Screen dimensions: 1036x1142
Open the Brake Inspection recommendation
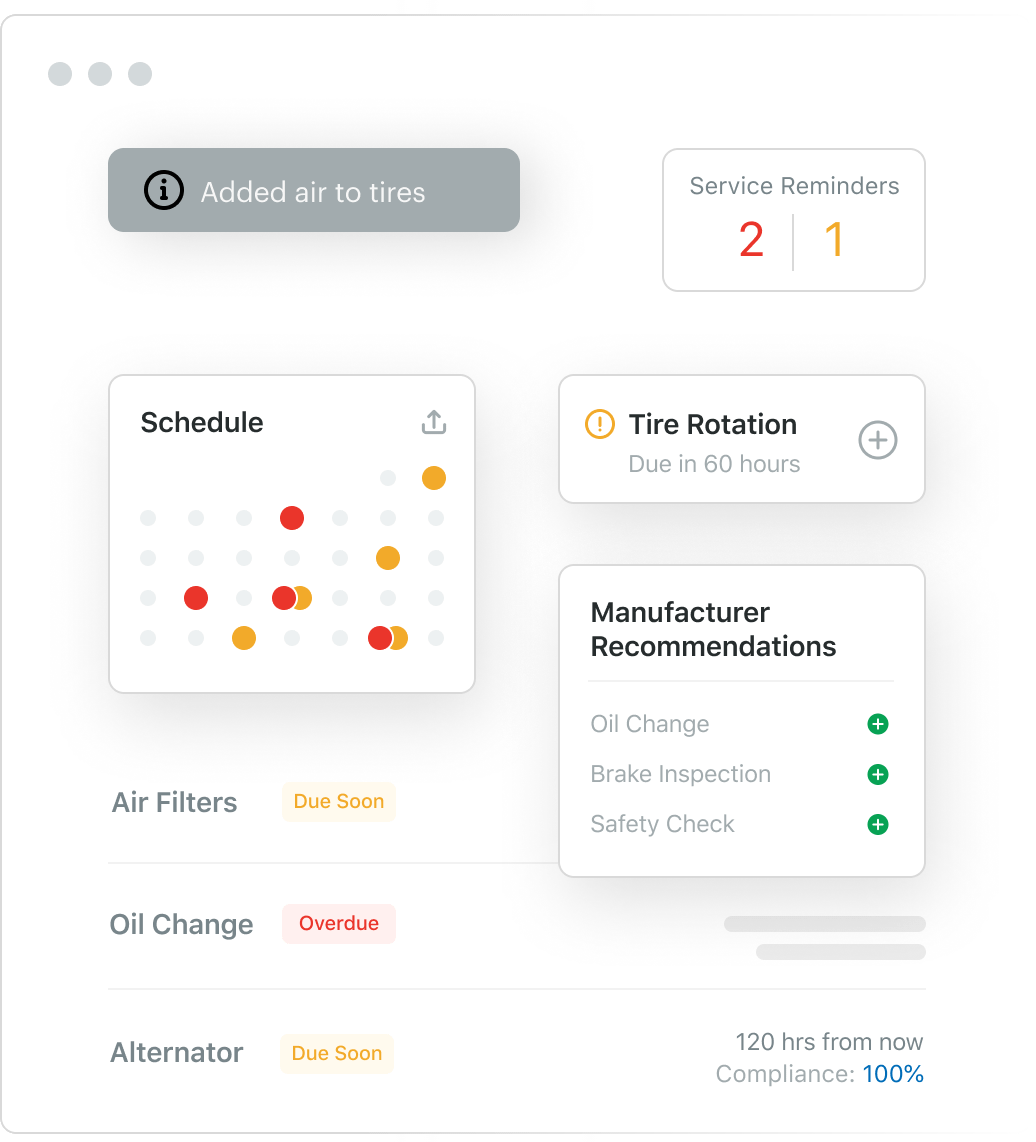[x=680, y=774]
